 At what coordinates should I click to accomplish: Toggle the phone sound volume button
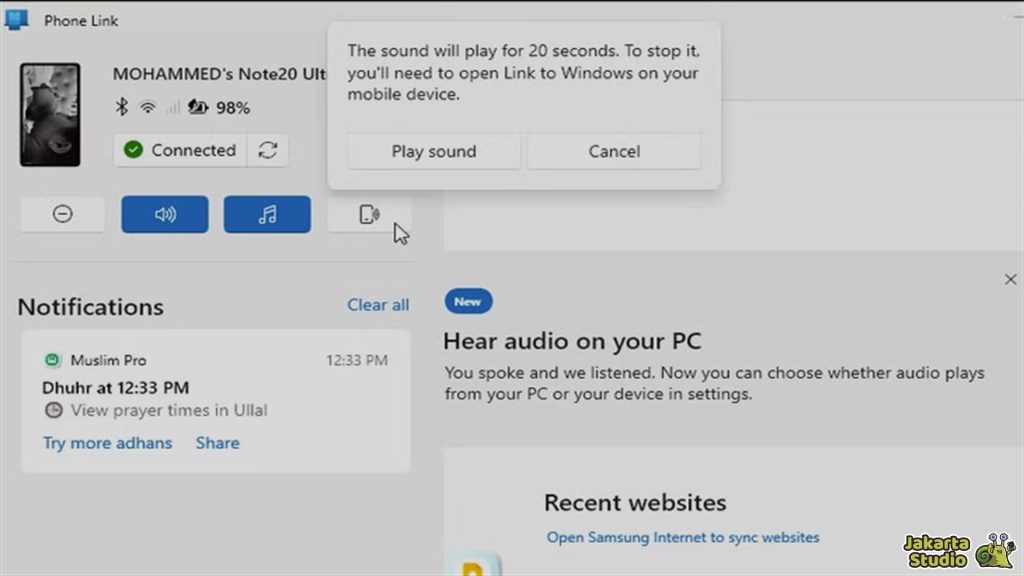coord(165,214)
